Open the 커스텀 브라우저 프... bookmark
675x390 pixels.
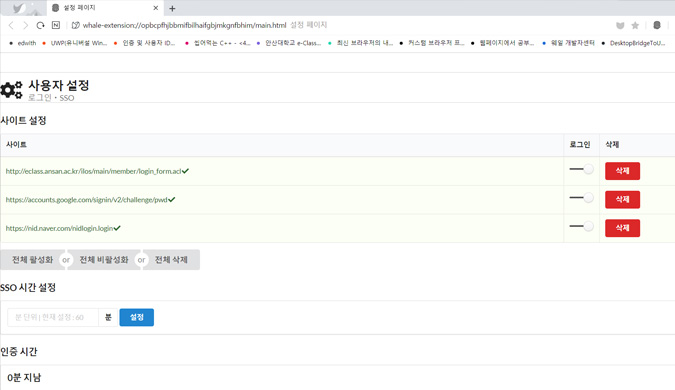[432, 43]
